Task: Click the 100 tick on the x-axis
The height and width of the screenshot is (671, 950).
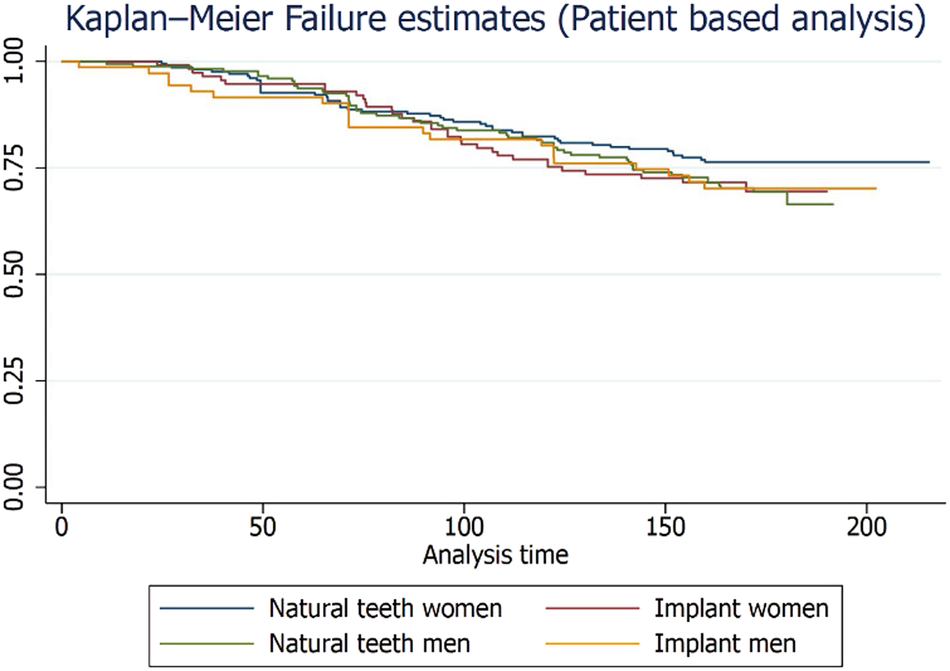Action: coord(463,527)
